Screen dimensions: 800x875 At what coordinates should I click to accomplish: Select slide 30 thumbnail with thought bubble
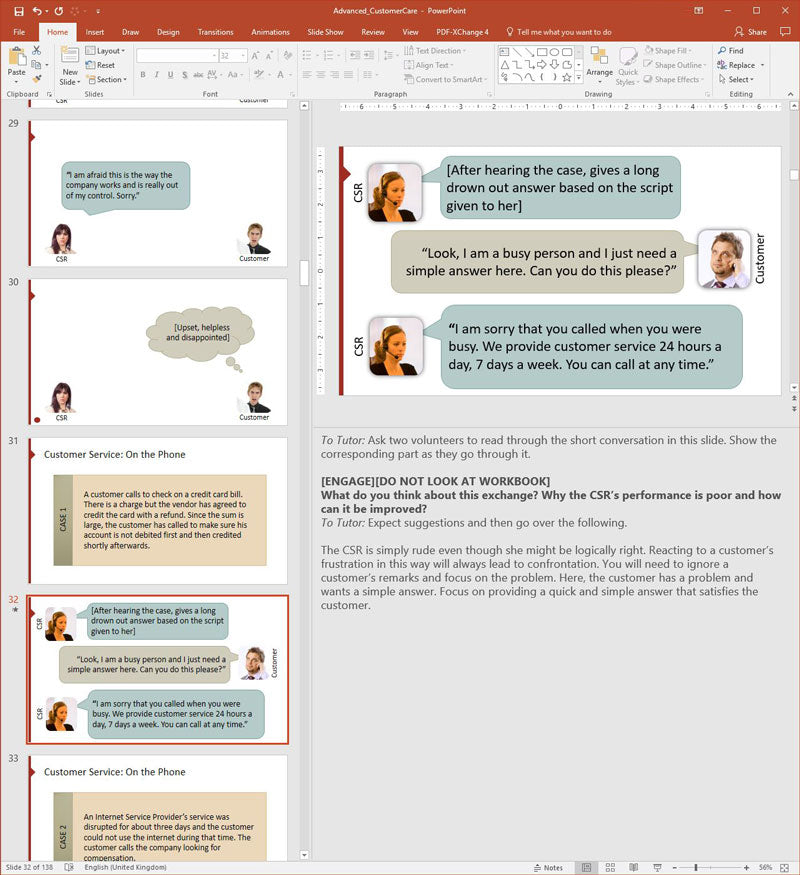click(158, 352)
